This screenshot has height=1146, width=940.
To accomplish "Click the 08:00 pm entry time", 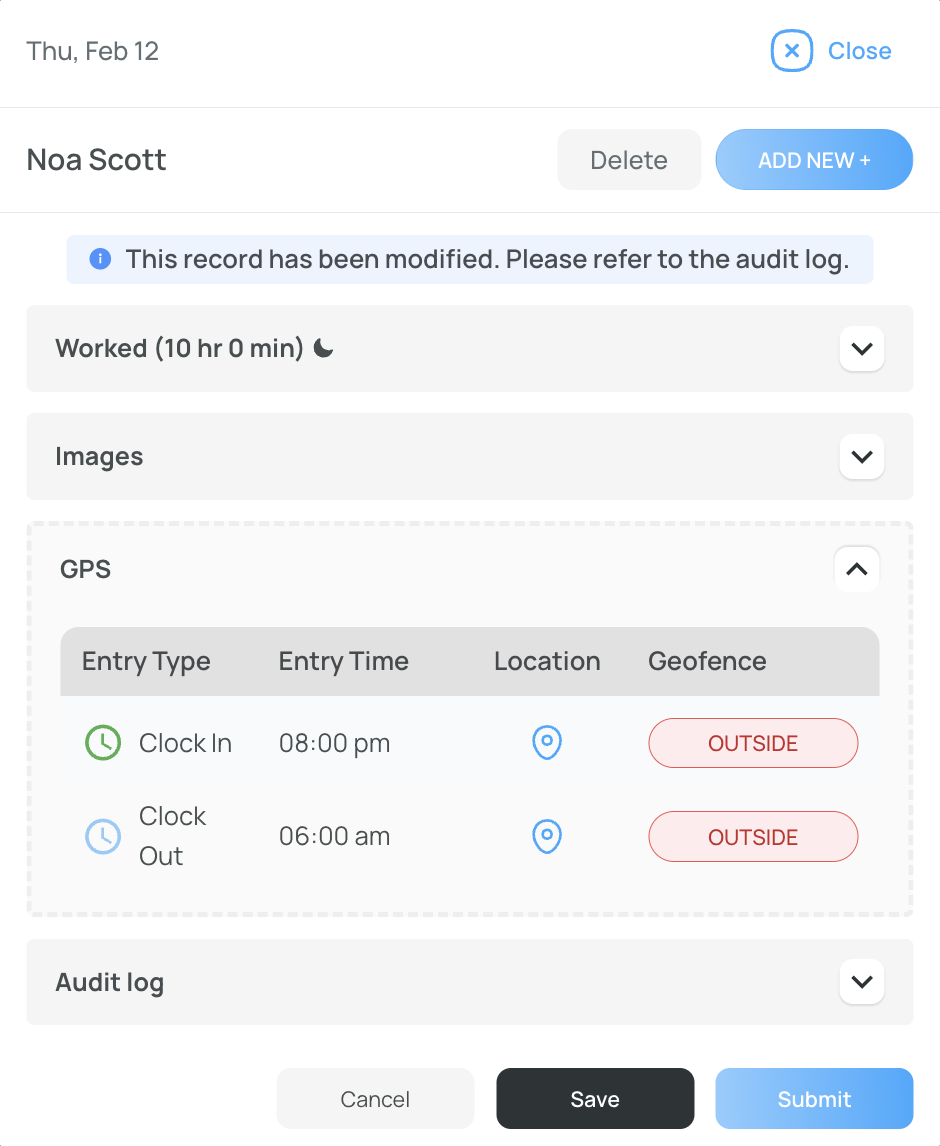I will 334,743.
